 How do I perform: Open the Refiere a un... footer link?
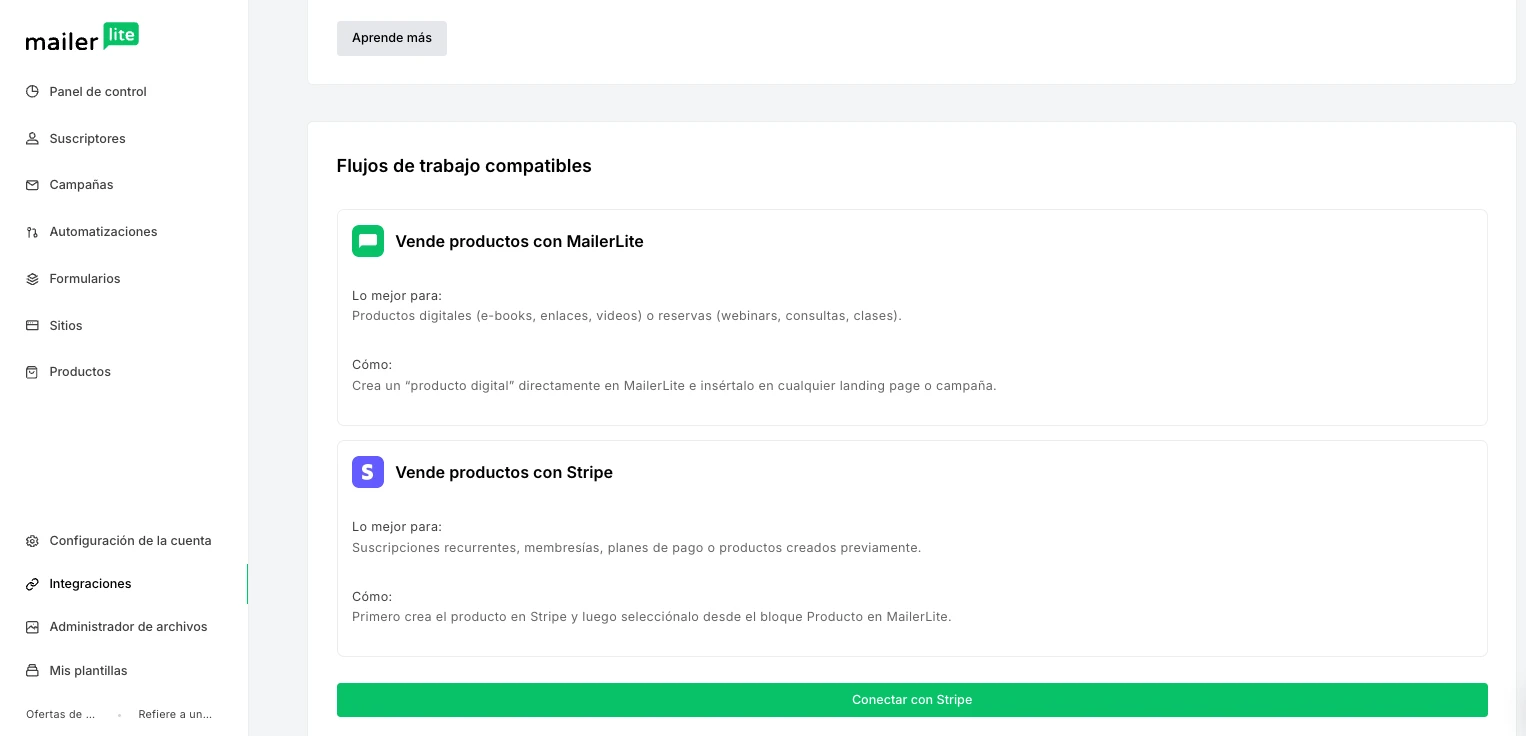coord(175,715)
